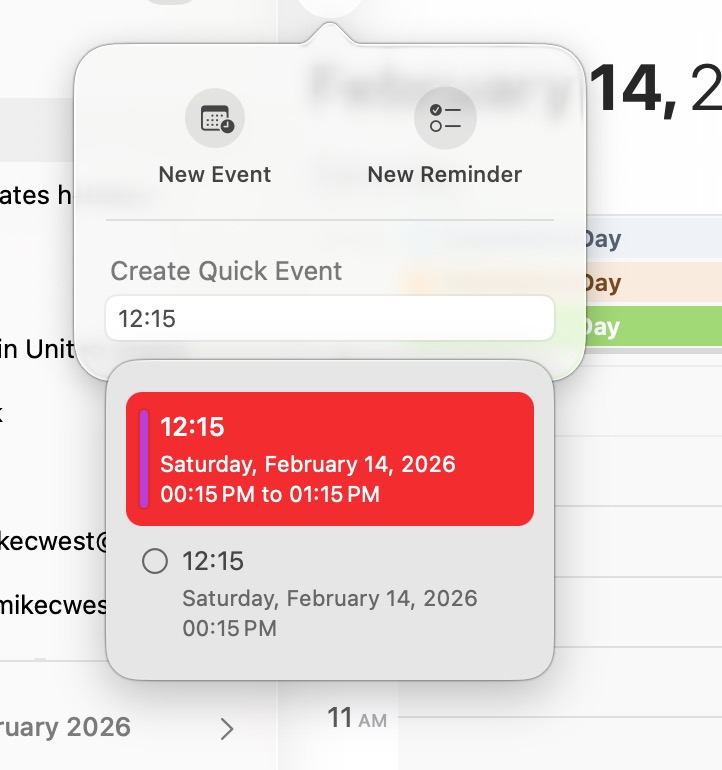
Task: Pick the 12:15 reminder suggestion at 00:15 PM
Action: click(x=330, y=594)
